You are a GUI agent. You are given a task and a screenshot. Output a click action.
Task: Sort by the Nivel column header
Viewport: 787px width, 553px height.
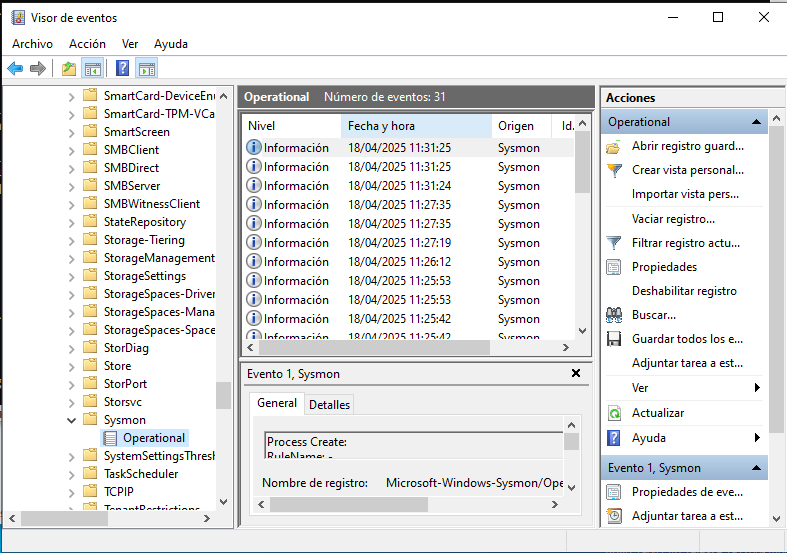(x=292, y=126)
